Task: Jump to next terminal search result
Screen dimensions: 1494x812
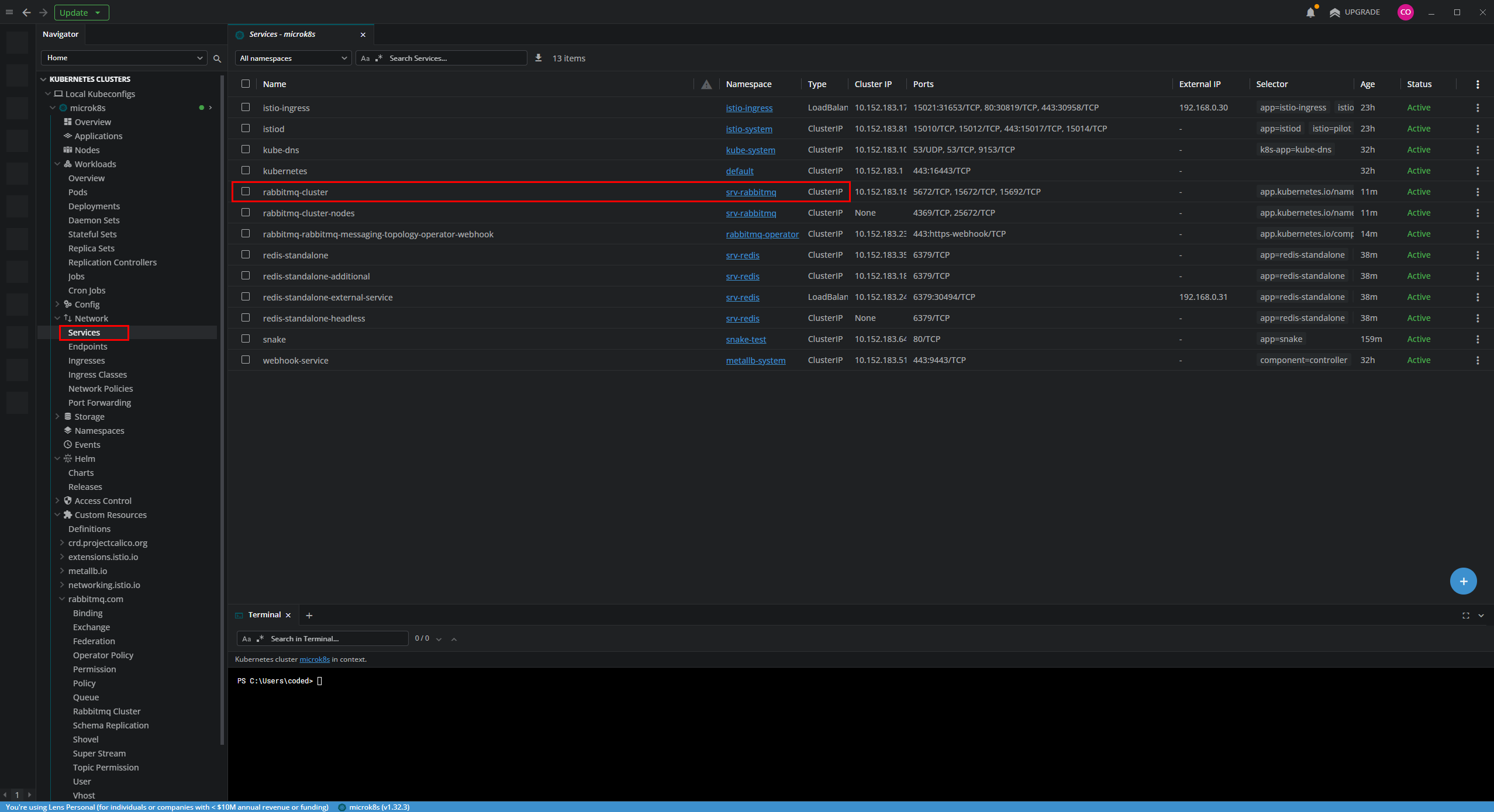Action: (439, 639)
